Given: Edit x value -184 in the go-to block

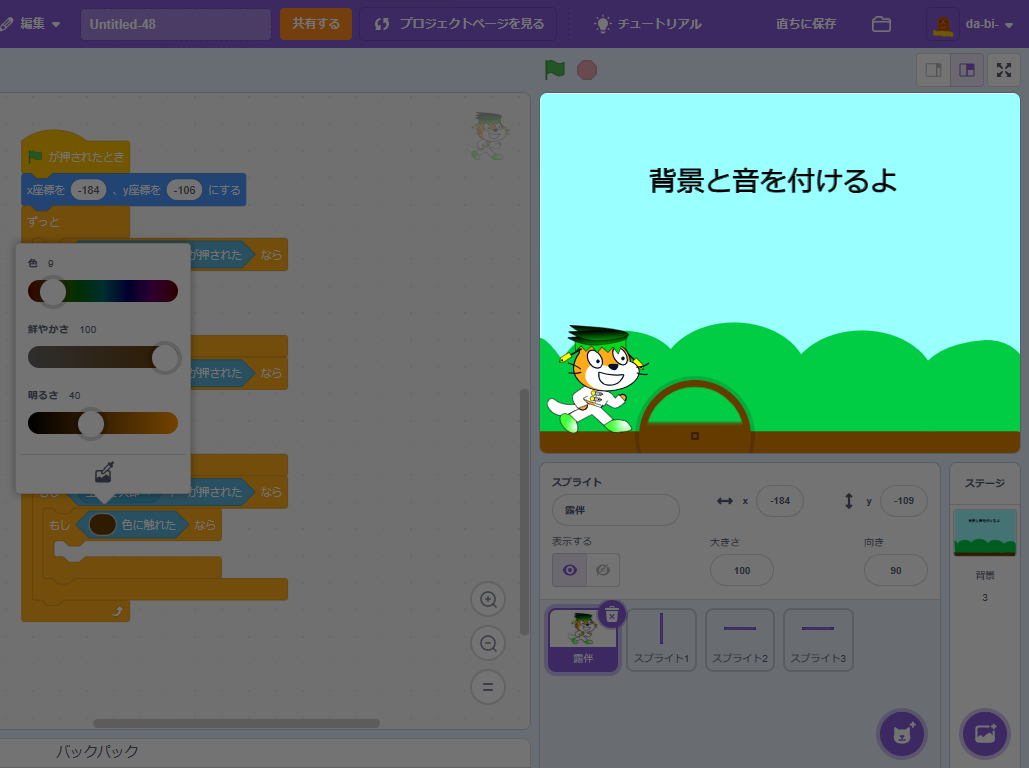Looking at the screenshot, I should pyautogui.click(x=89, y=190).
